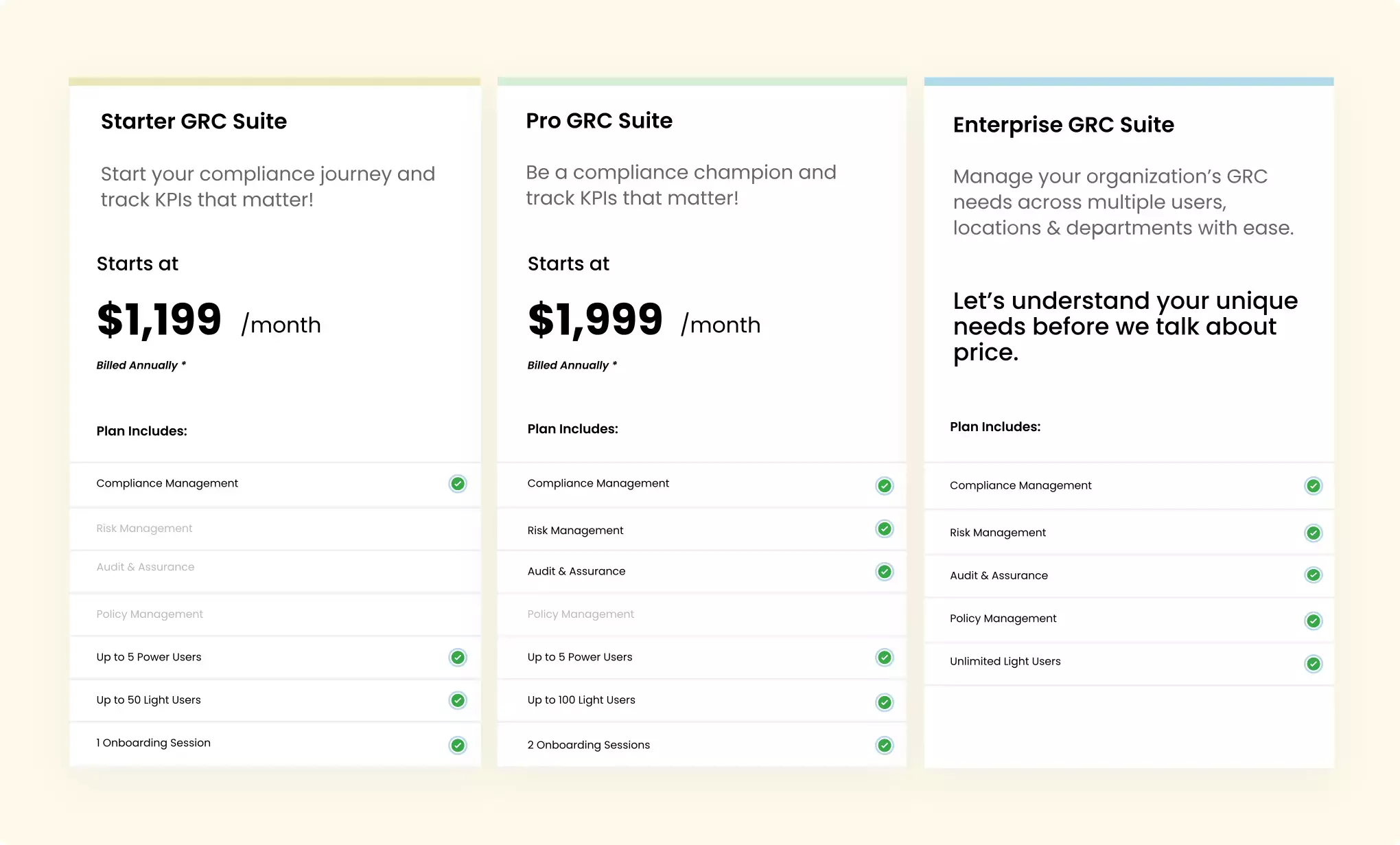
Task: Click Pro 2 Onboarding Sessions checkmark
Action: 885,745
